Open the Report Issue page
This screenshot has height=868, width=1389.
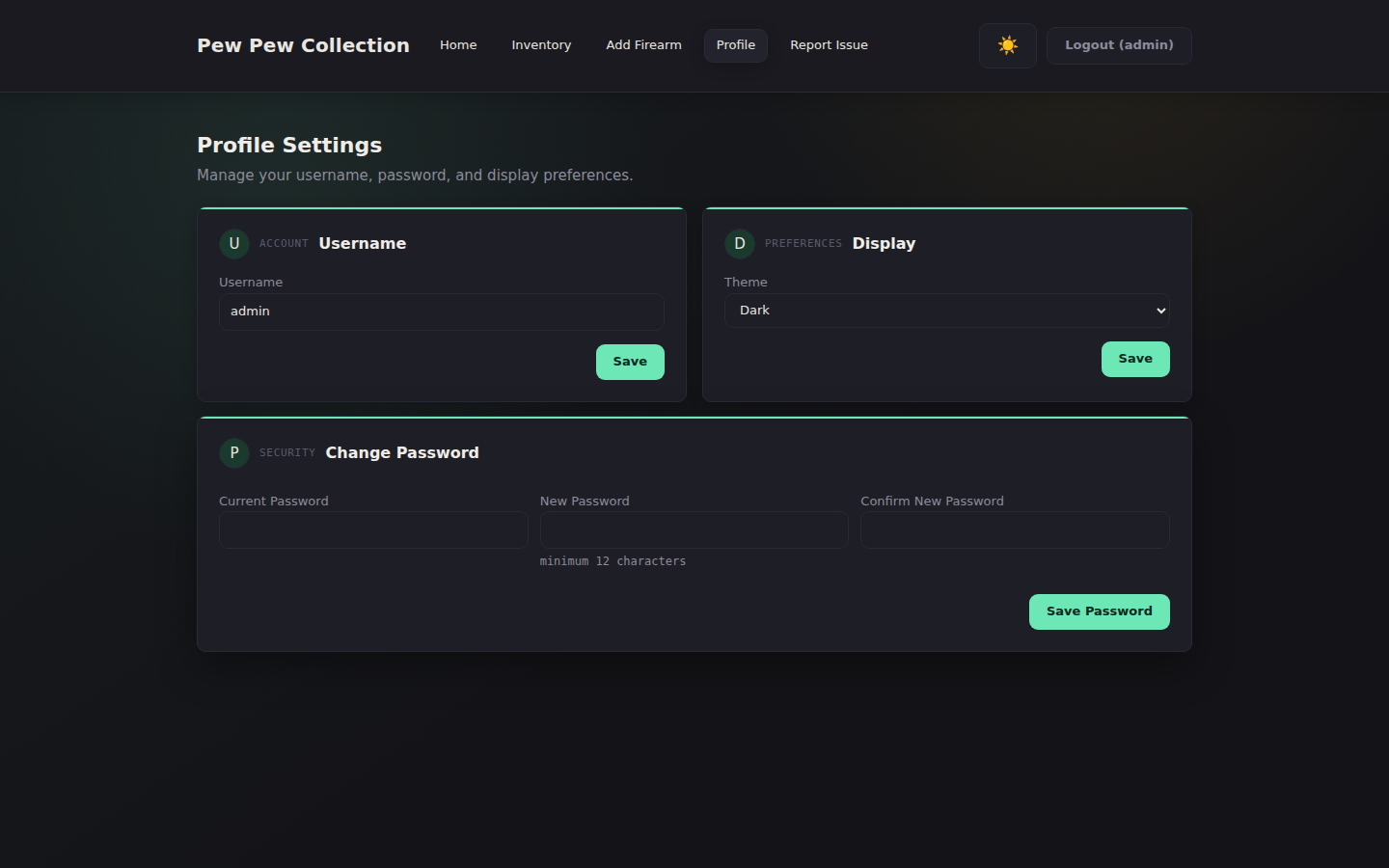click(829, 44)
